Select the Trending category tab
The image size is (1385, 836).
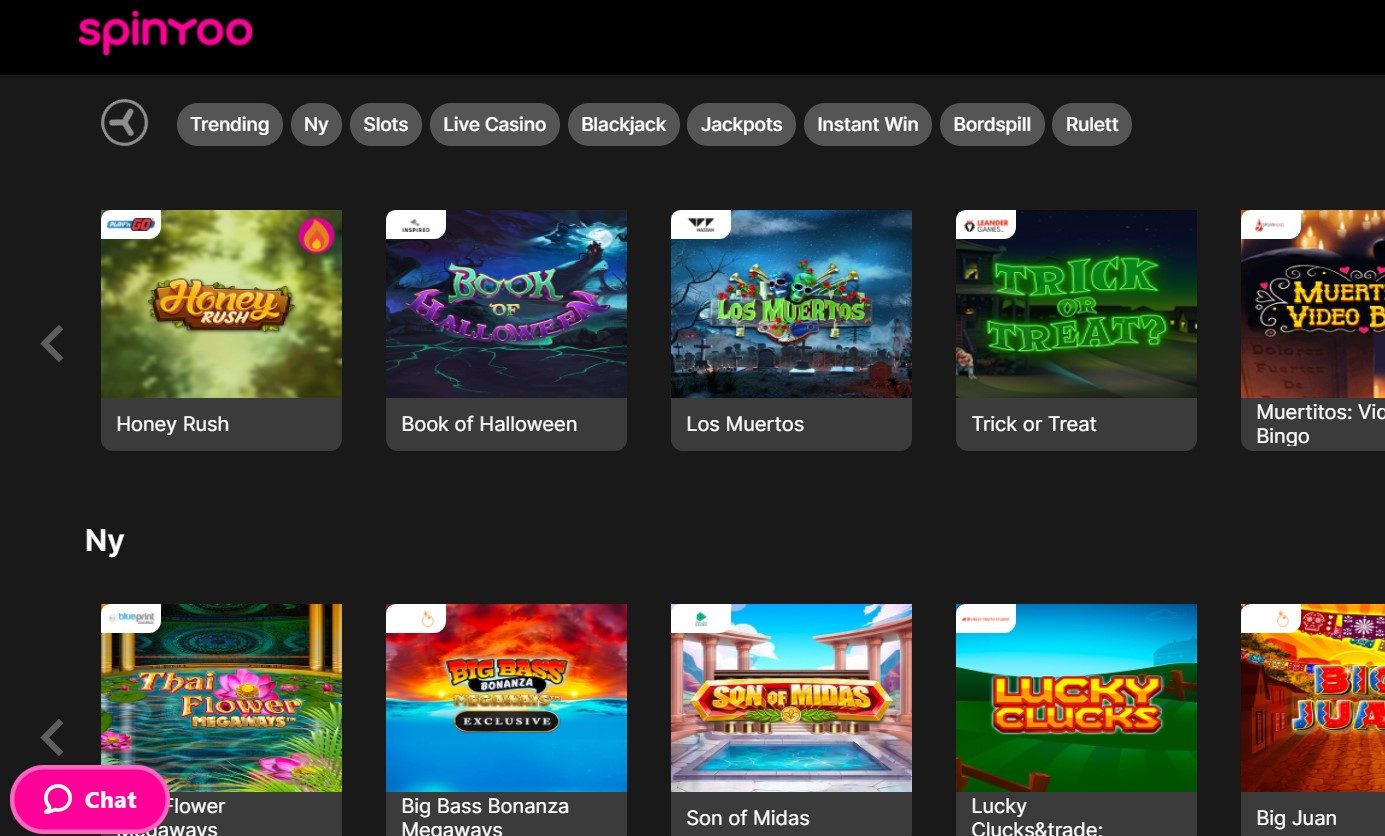pyautogui.click(x=229, y=125)
